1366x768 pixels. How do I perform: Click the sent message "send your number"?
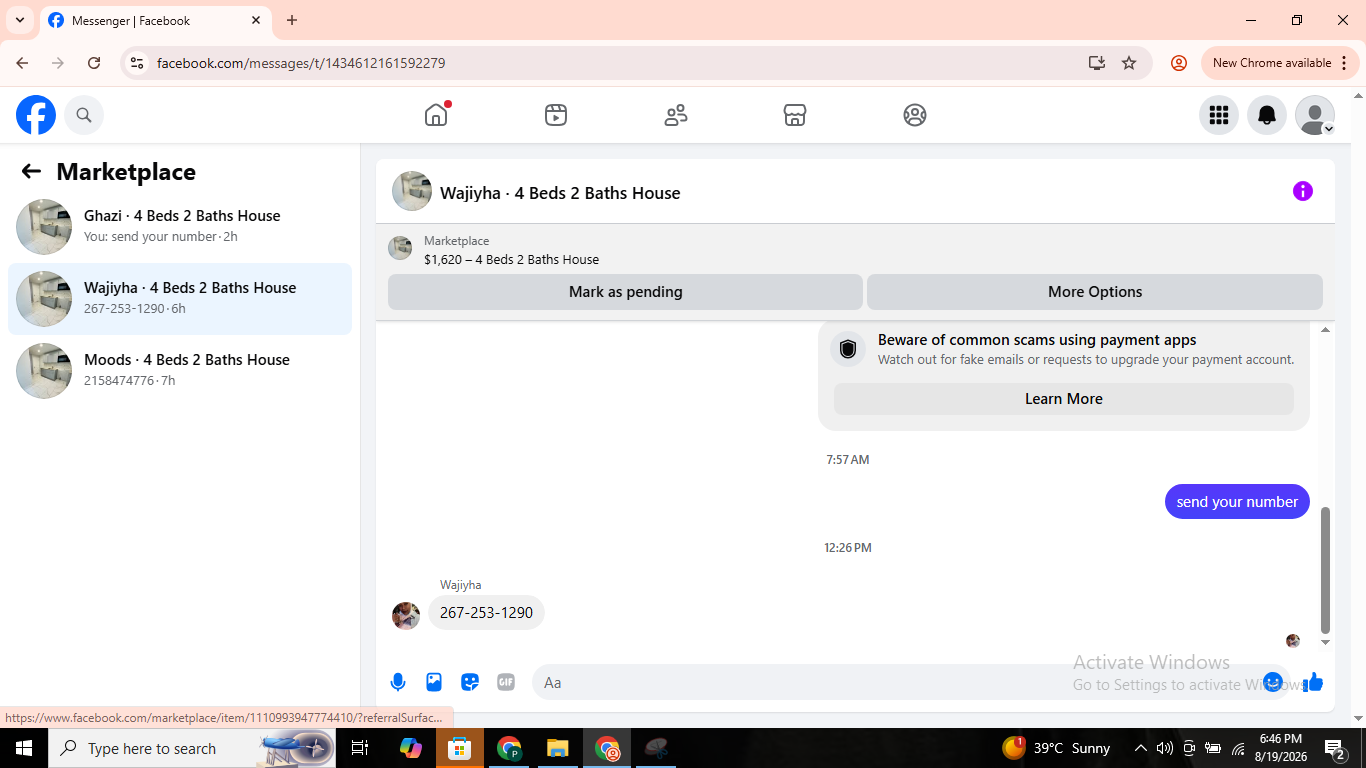[1237, 502]
